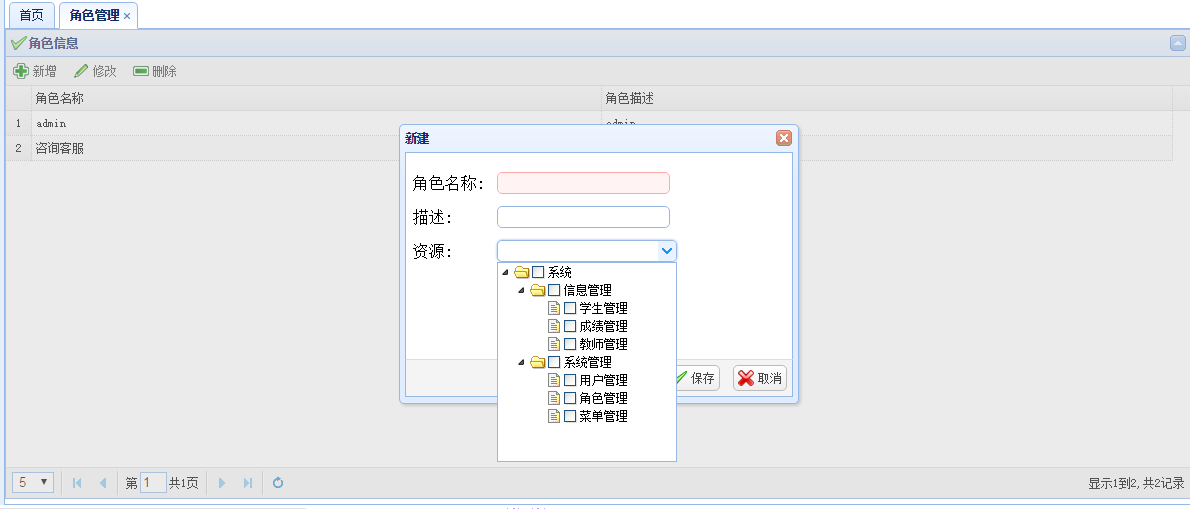Click the 系统 root tree label
The image size is (1190, 509).
(x=559, y=272)
